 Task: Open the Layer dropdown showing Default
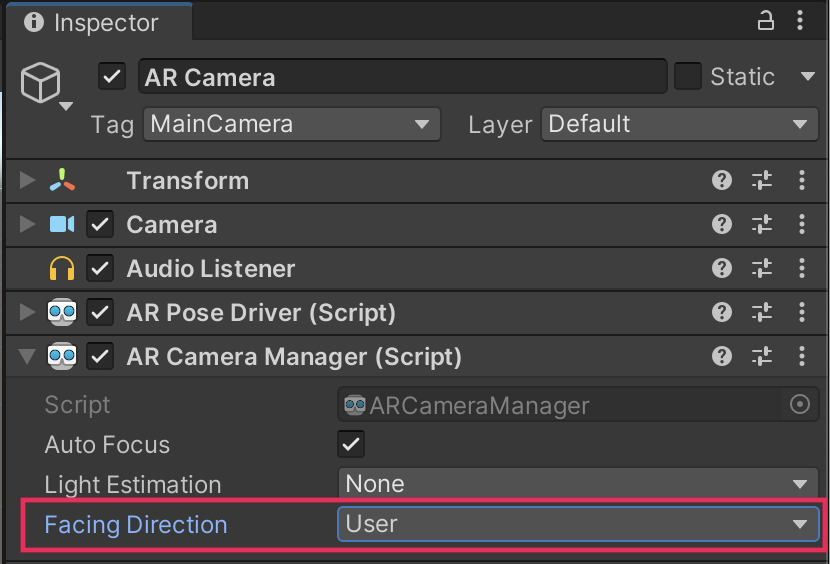[x=679, y=125]
